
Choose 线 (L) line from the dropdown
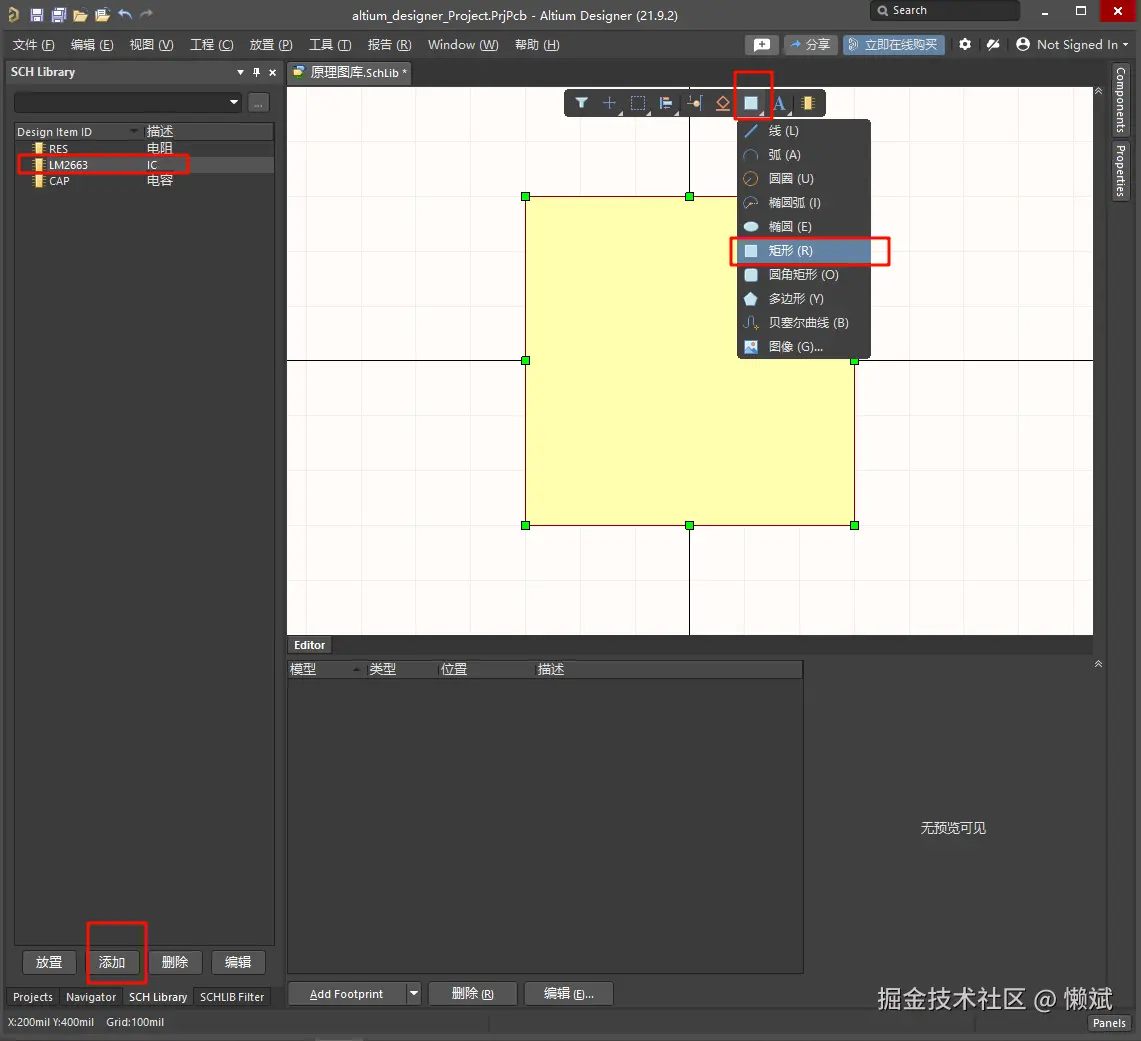[803, 131]
